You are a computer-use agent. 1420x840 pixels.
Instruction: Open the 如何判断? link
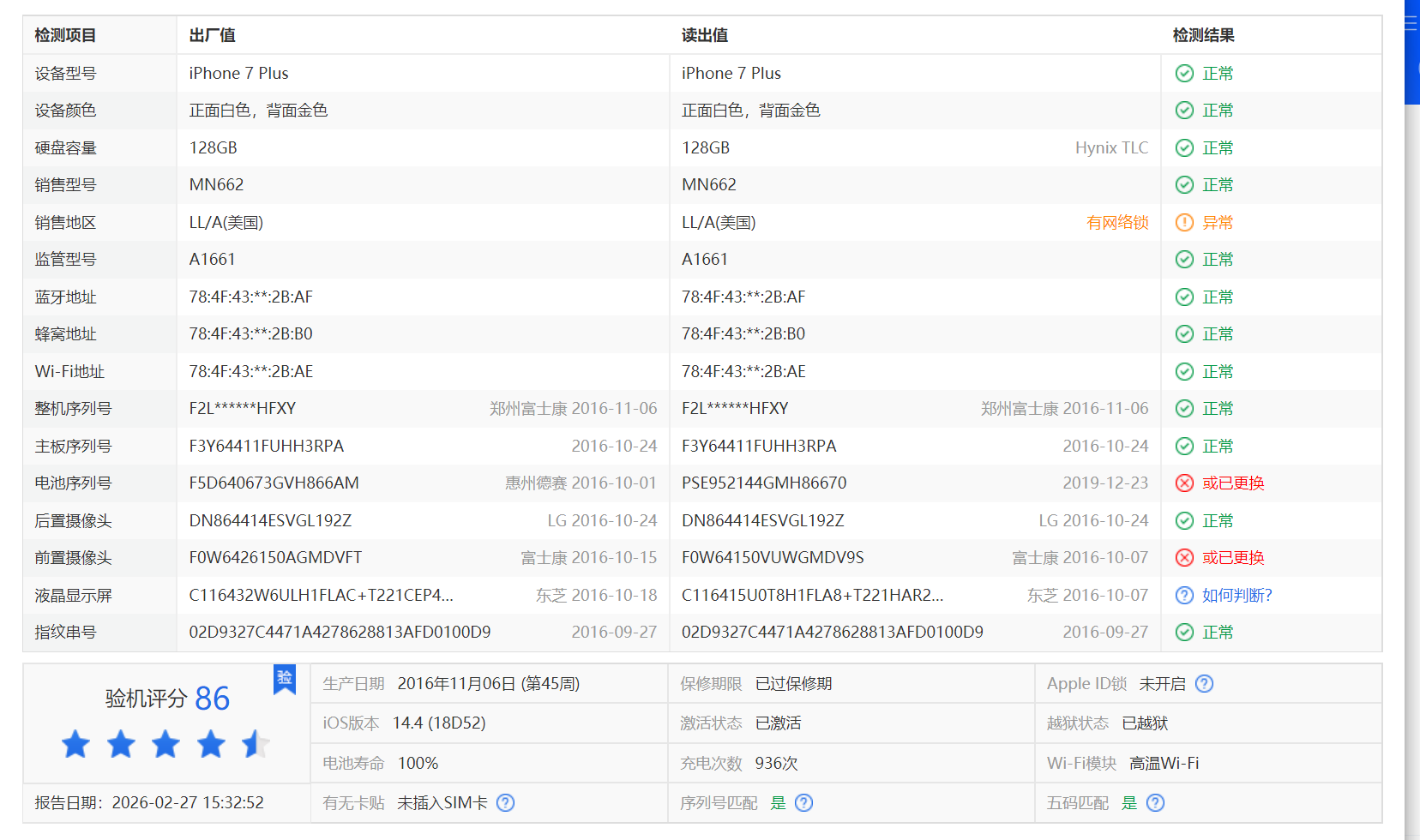(x=1236, y=596)
